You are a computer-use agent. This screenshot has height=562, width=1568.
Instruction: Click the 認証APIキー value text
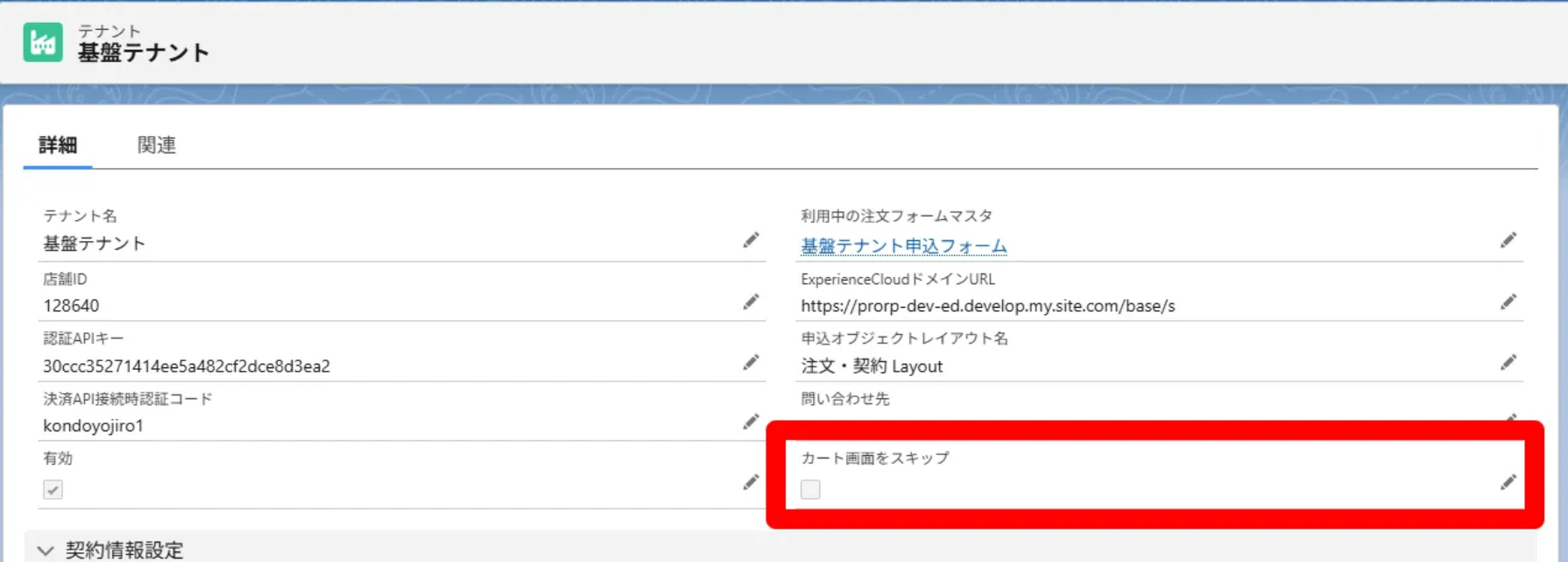click(x=187, y=366)
